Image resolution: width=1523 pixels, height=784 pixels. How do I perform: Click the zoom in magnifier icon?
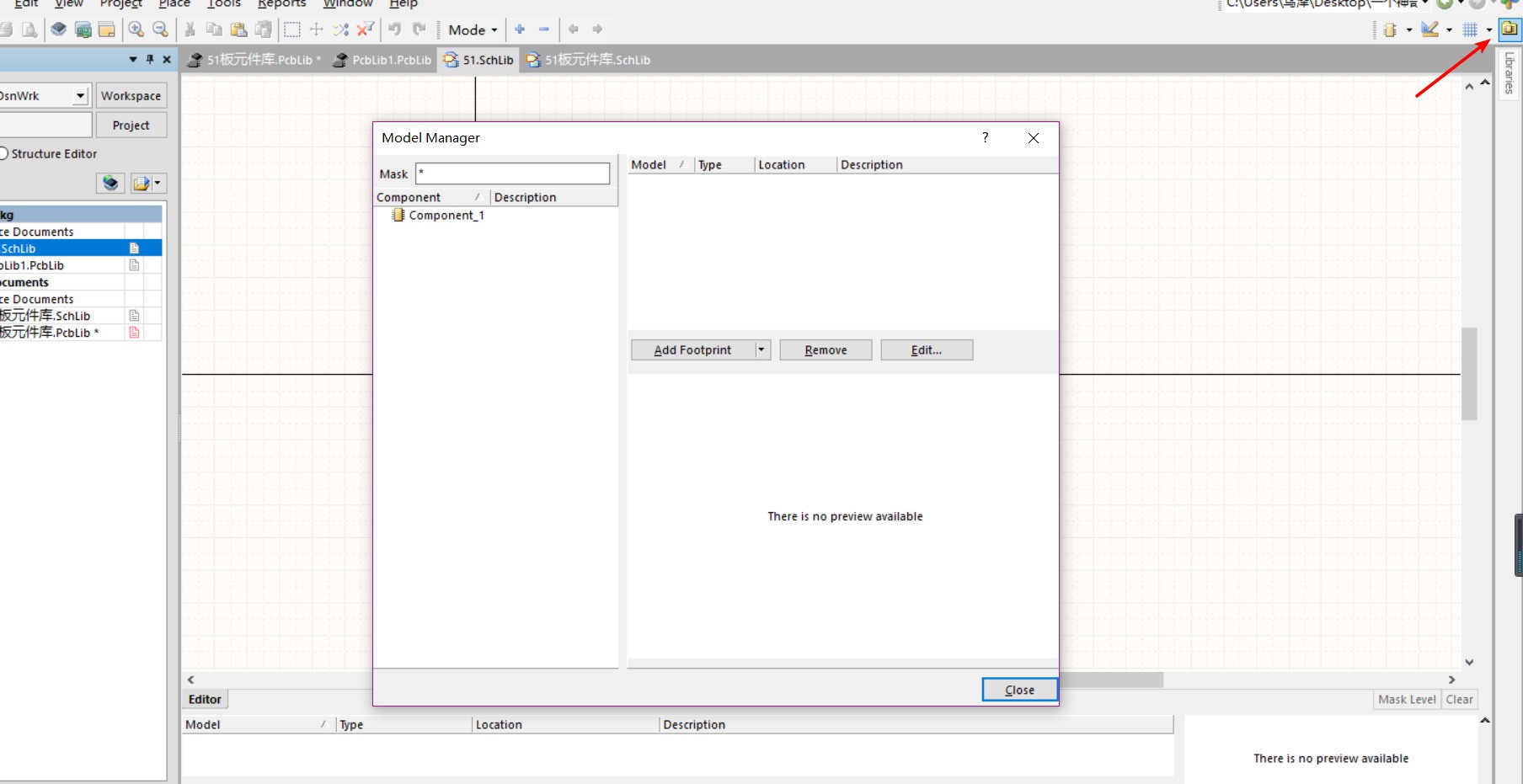(x=136, y=29)
